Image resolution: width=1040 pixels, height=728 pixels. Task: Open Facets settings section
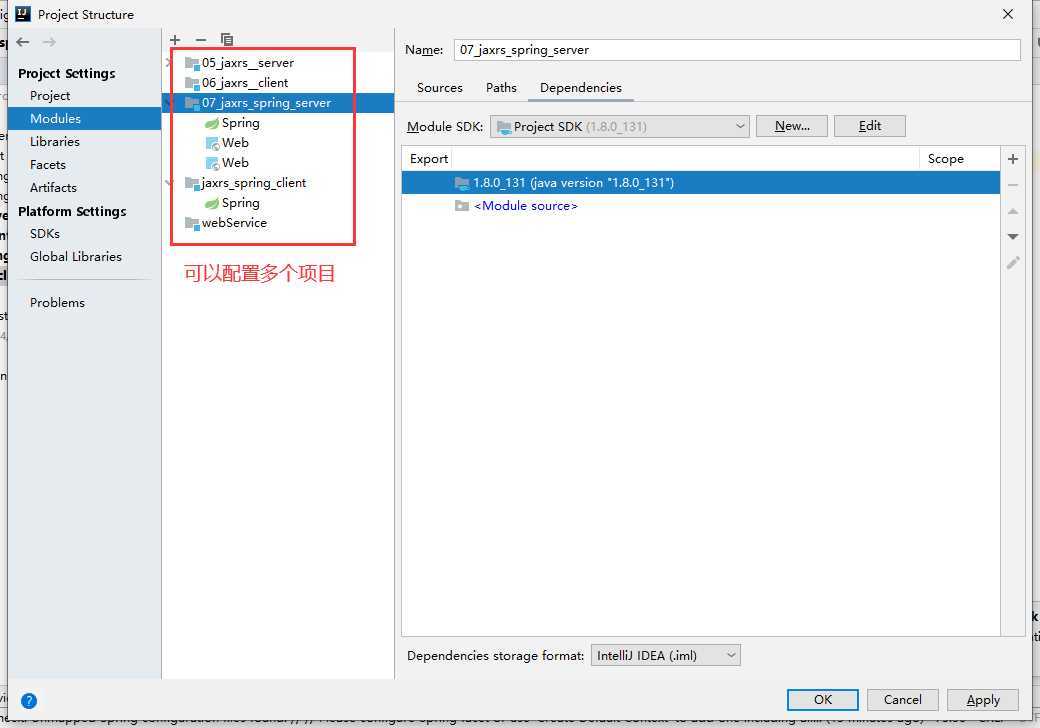point(48,164)
